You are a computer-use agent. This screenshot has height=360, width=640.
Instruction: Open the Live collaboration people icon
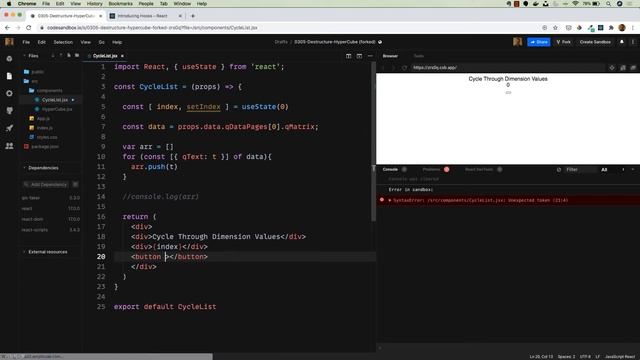click(x=9, y=146)
